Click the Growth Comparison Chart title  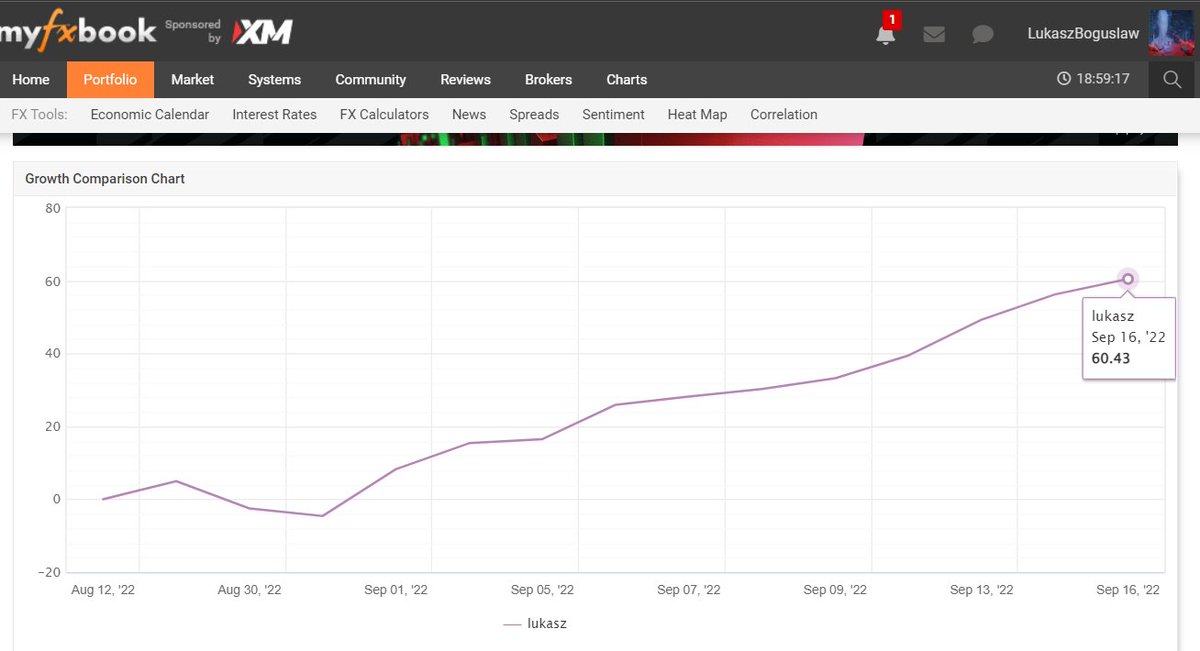pos(105,179)
